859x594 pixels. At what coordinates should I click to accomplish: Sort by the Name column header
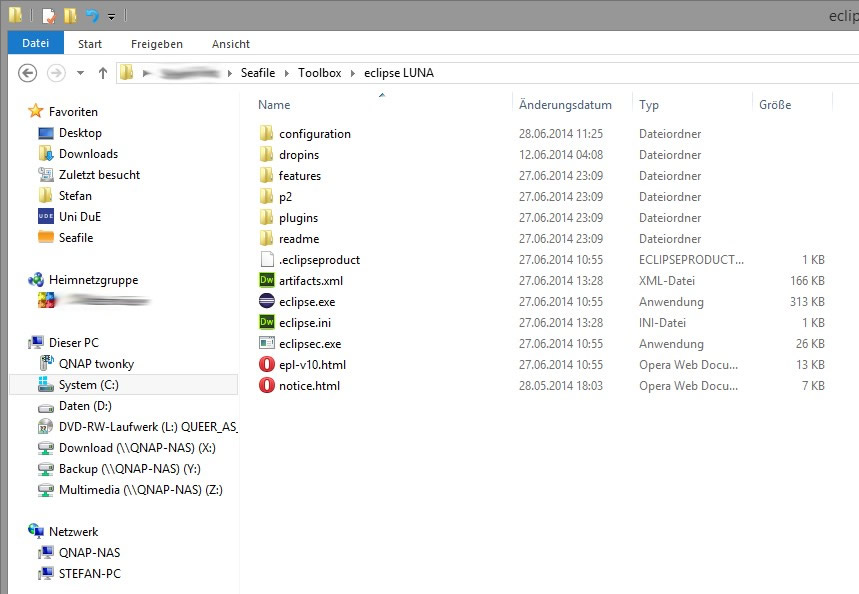(274, 105)
